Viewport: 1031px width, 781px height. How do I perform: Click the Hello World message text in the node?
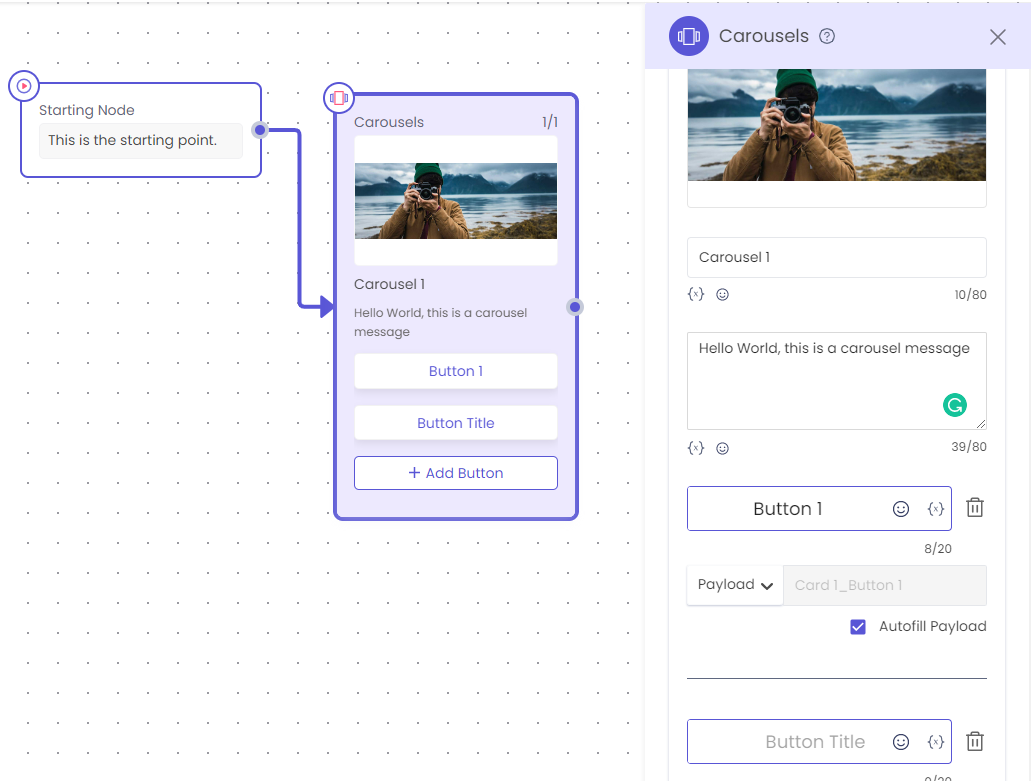[x=441, y=322]
